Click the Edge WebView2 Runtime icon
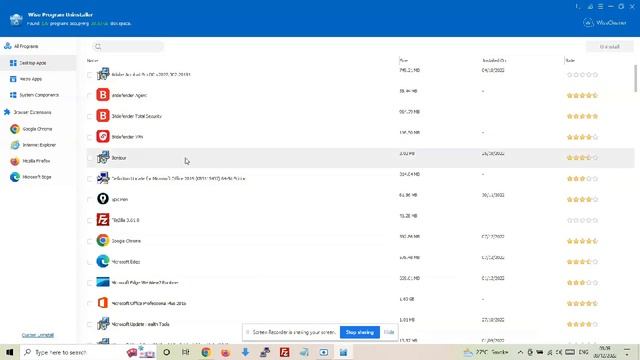 tap(103, 282)
